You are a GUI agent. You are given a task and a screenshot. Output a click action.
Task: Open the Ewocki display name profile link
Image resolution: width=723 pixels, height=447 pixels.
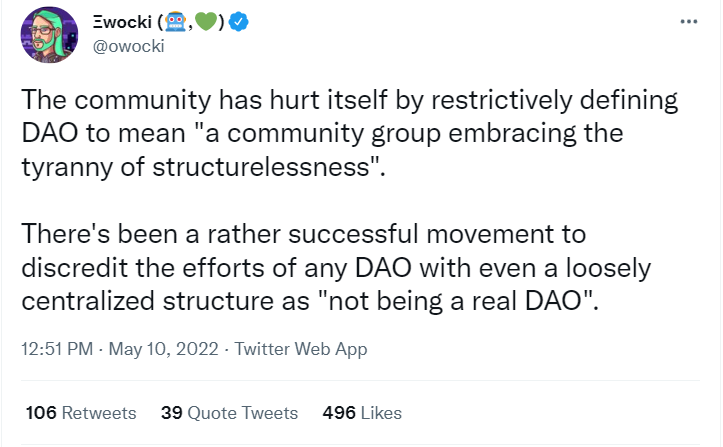158,22
